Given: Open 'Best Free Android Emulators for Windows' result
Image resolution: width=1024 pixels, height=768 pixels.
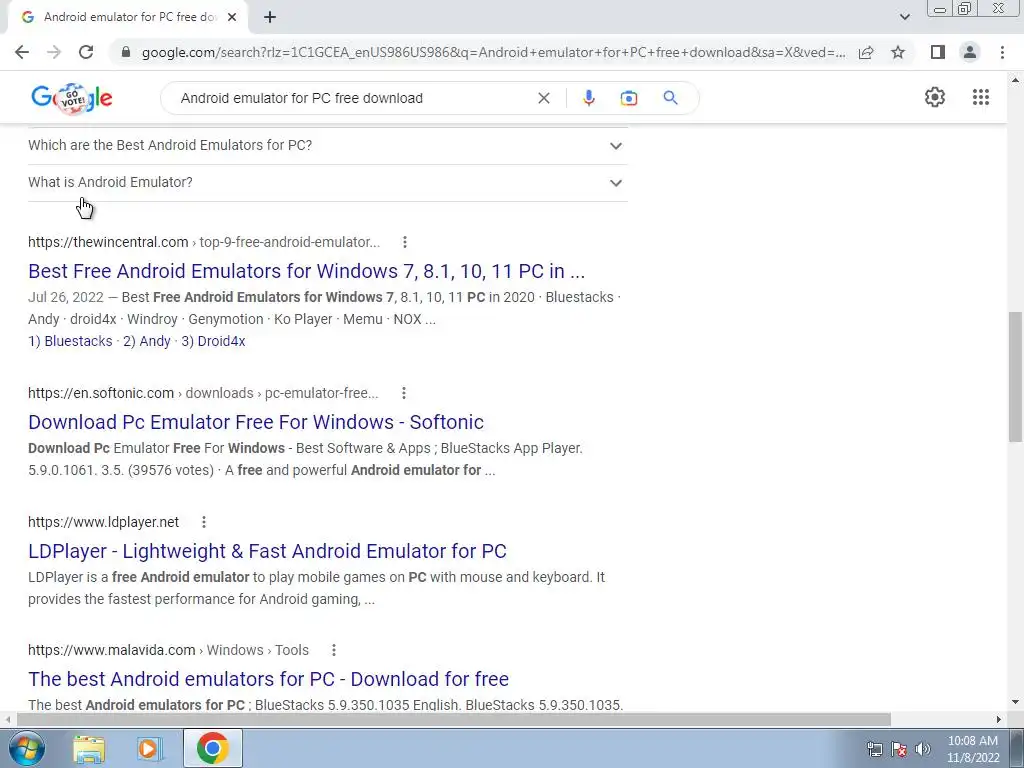Looking at the screenshot, I should [x=306, y=271].
